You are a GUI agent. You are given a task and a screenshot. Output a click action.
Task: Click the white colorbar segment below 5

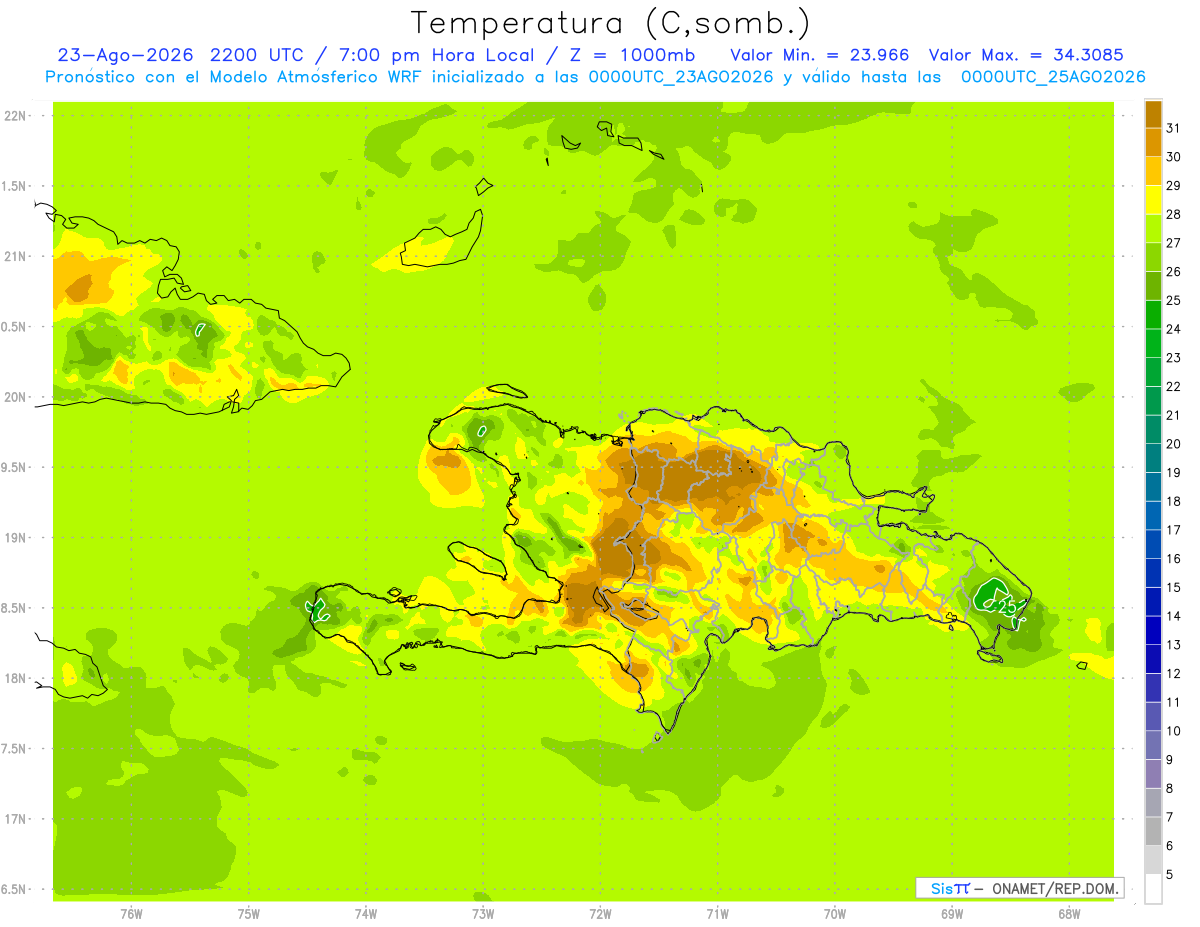click(1153, 888)
